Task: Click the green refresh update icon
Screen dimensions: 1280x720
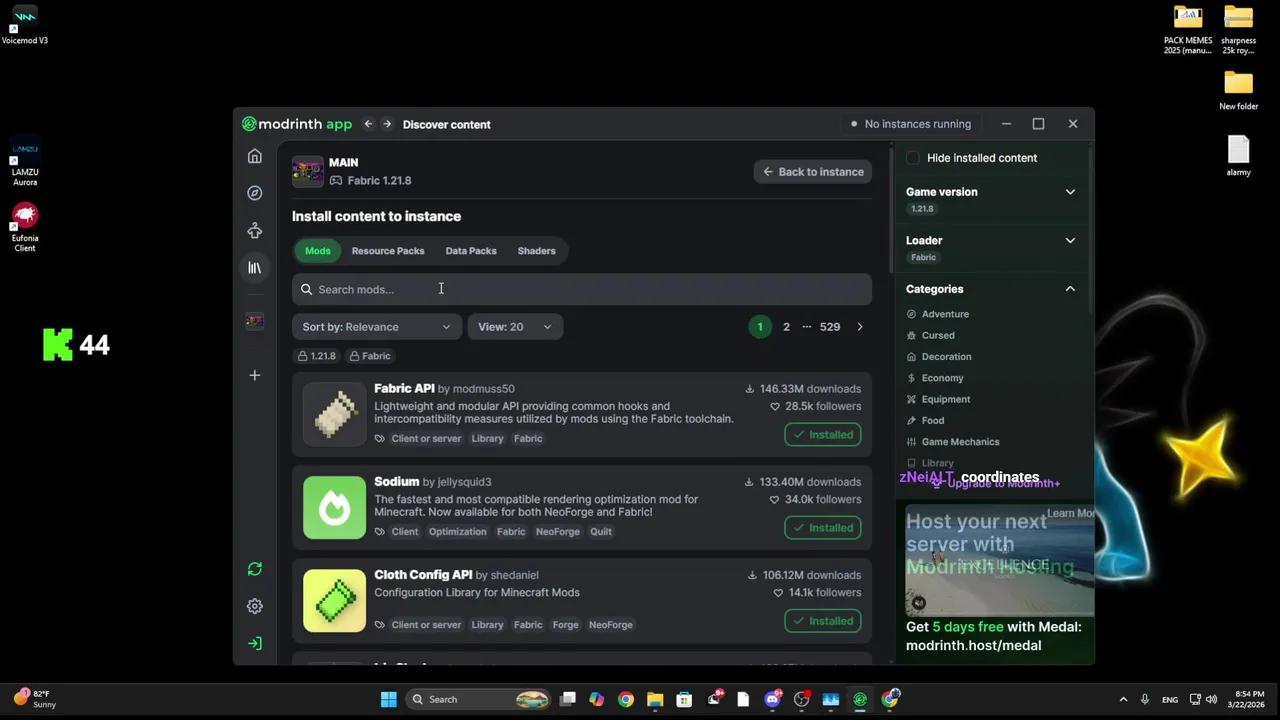Action: click(x=255, y=569)
